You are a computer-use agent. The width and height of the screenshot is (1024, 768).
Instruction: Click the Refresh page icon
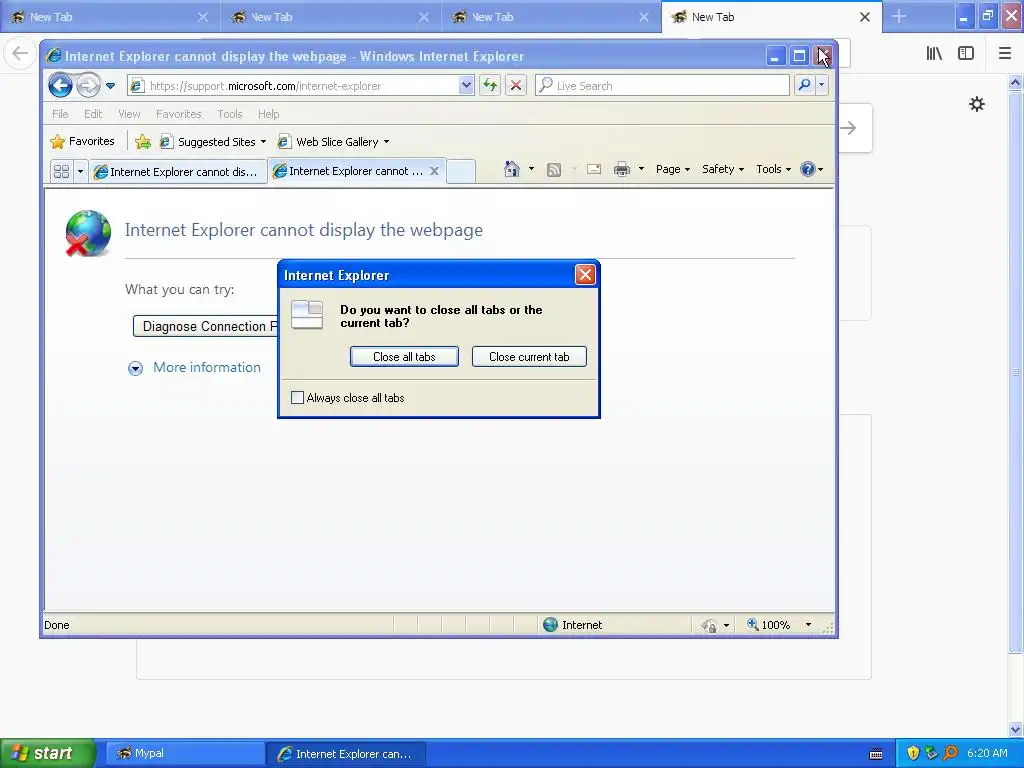[490, 86]
